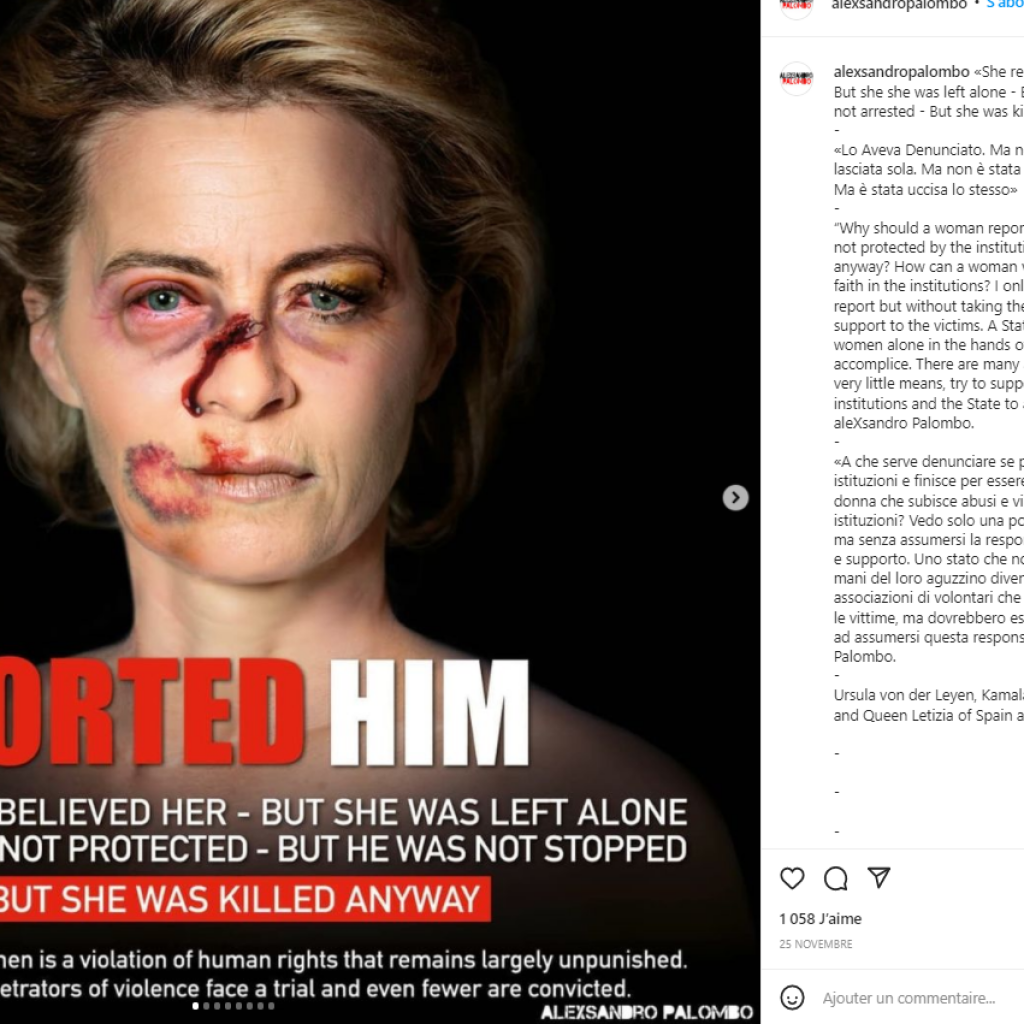Open the profile avatar beside the caption
The width and height of the screenshot is (1024, 1024).
click(796, 78)
